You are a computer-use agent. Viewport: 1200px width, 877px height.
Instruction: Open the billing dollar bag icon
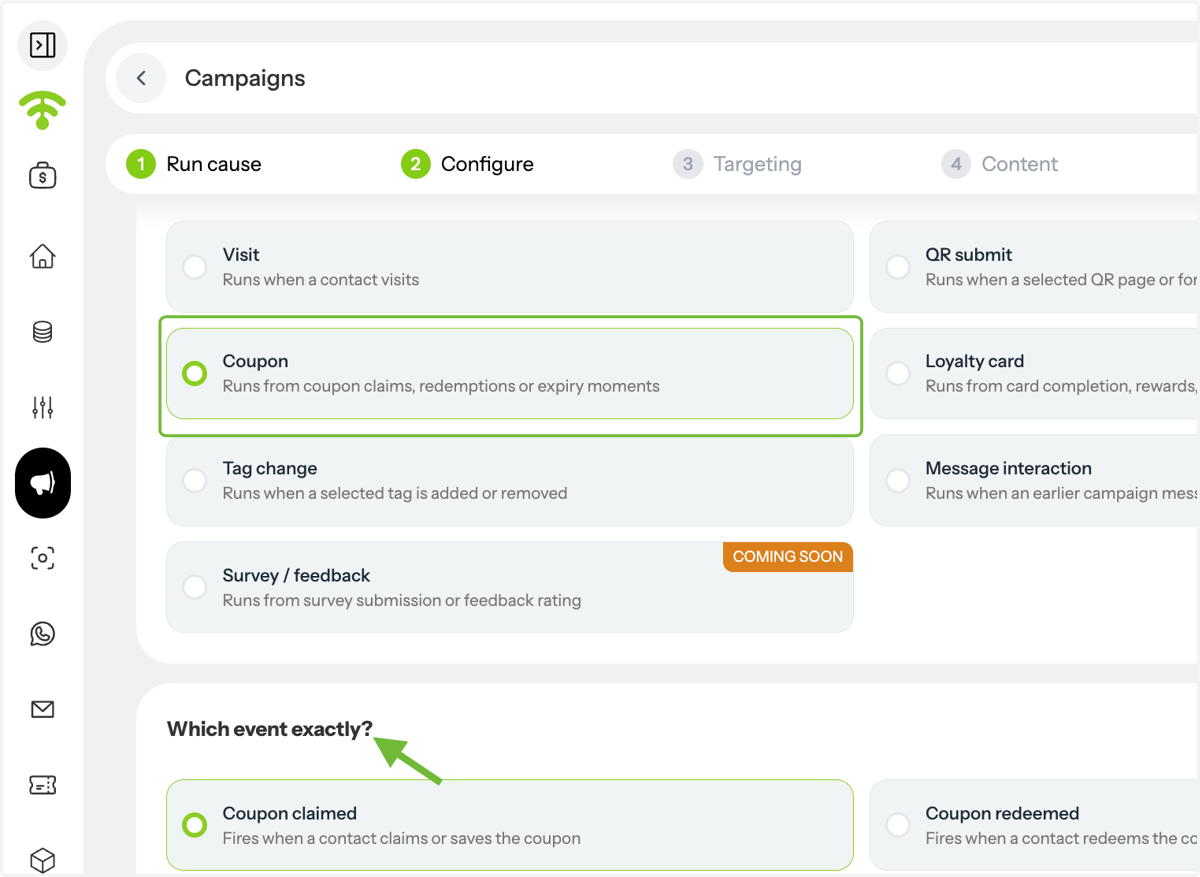(x=42, y=176)
